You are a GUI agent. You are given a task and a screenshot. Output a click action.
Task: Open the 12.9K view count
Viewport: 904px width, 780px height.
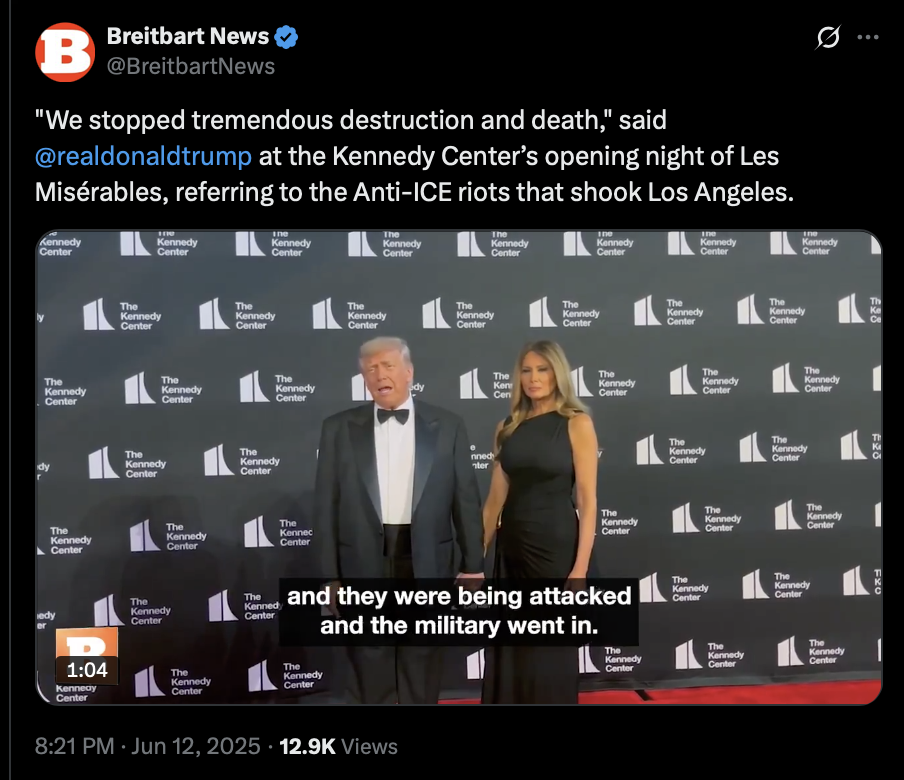coord(307,746)
